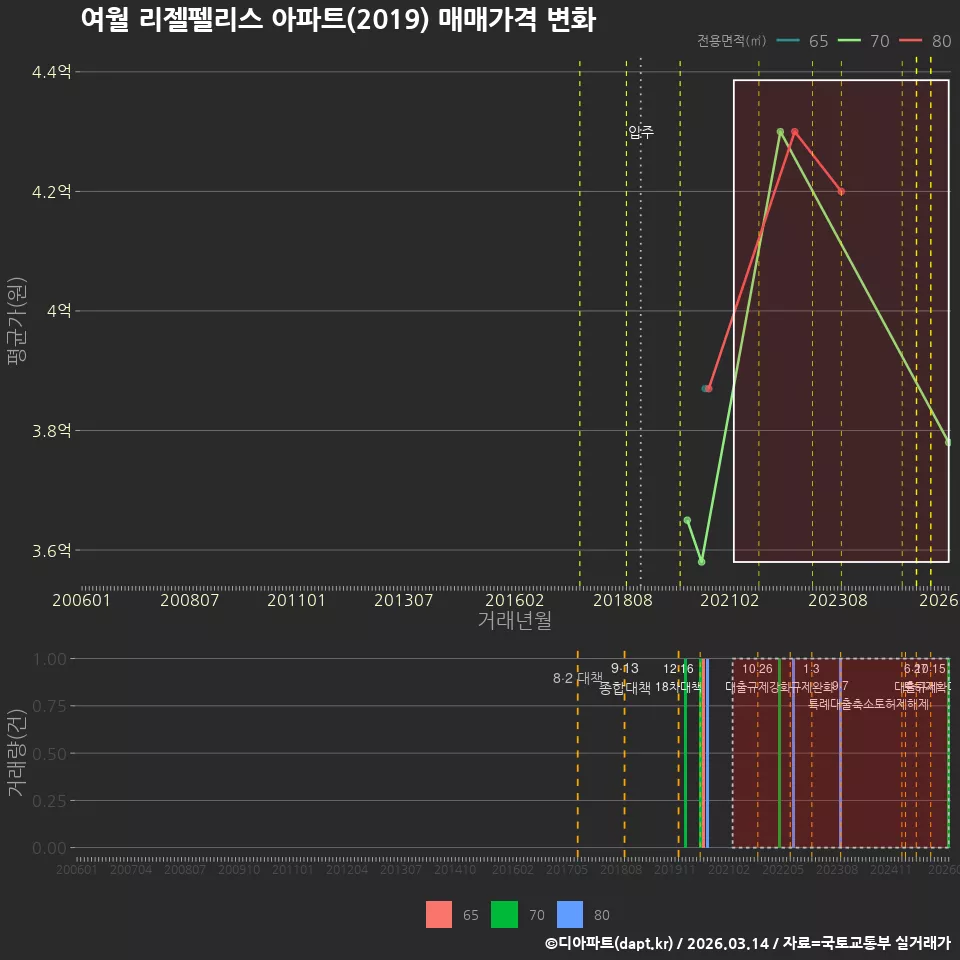Click the 1·3 policy label

pos(811,669)
